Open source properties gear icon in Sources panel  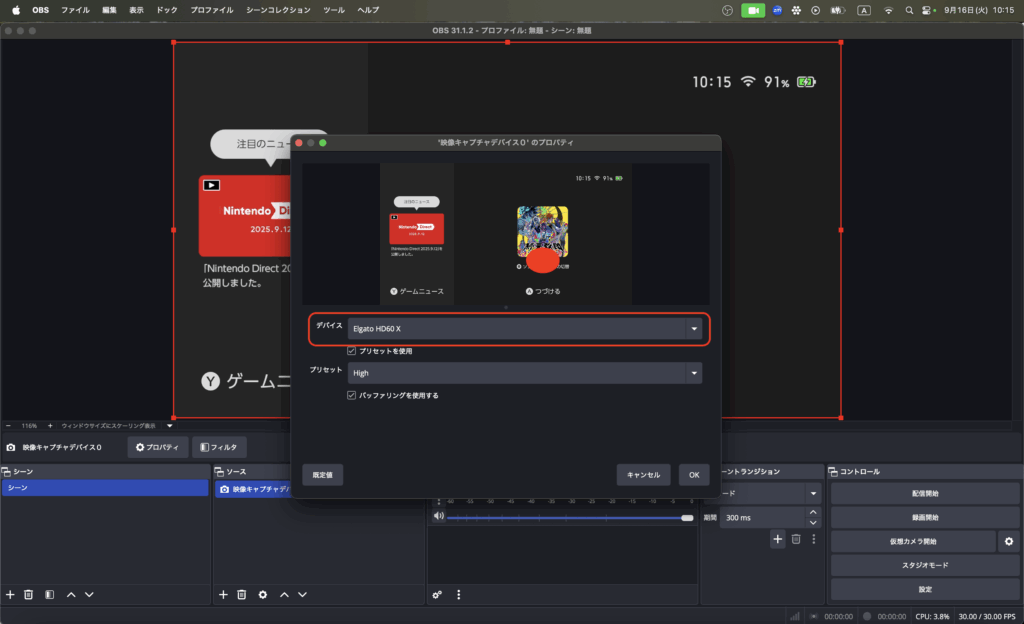pyautogui.click(x=263, y=594)
